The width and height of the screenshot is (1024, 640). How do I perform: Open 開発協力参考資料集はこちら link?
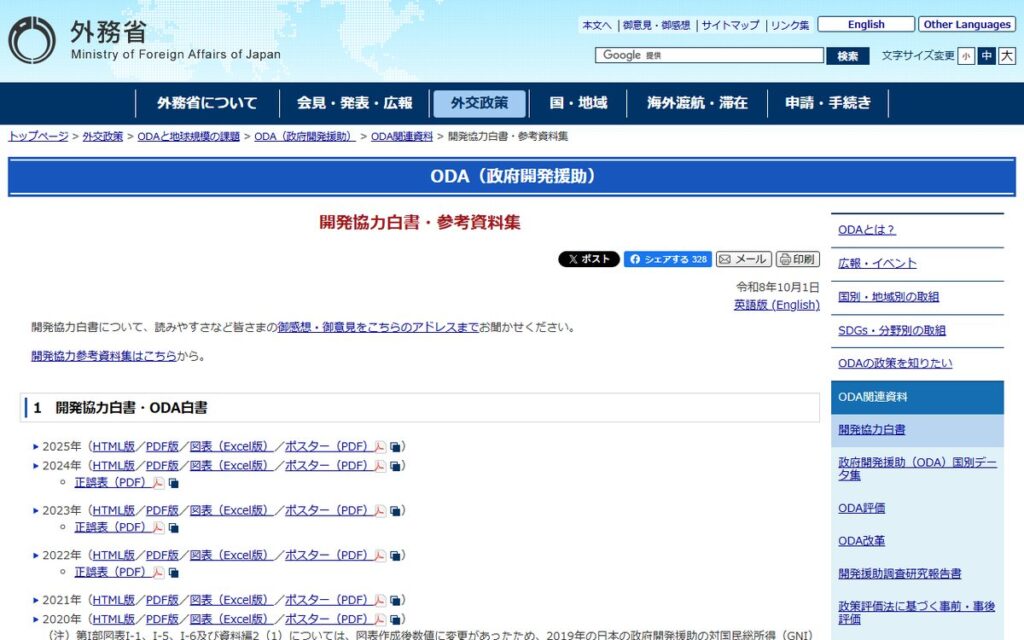[x=104, y=356]
